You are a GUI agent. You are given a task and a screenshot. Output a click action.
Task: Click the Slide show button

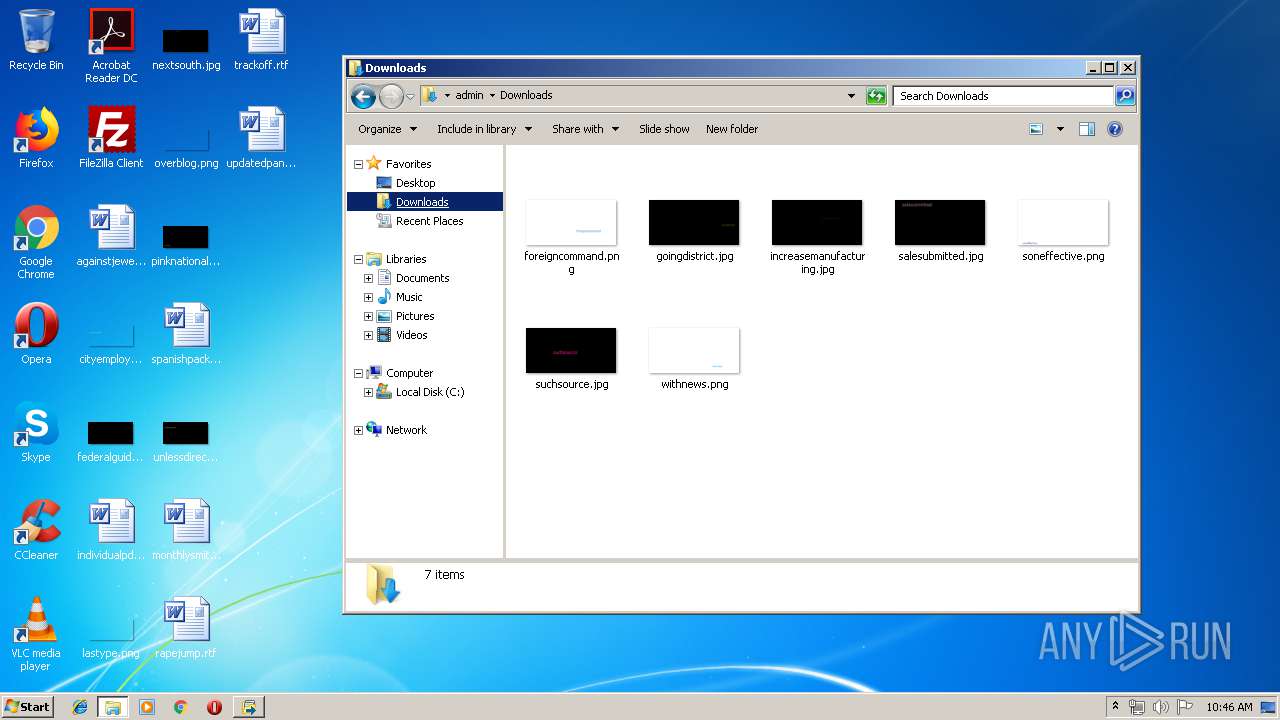[x=664, y=129]
